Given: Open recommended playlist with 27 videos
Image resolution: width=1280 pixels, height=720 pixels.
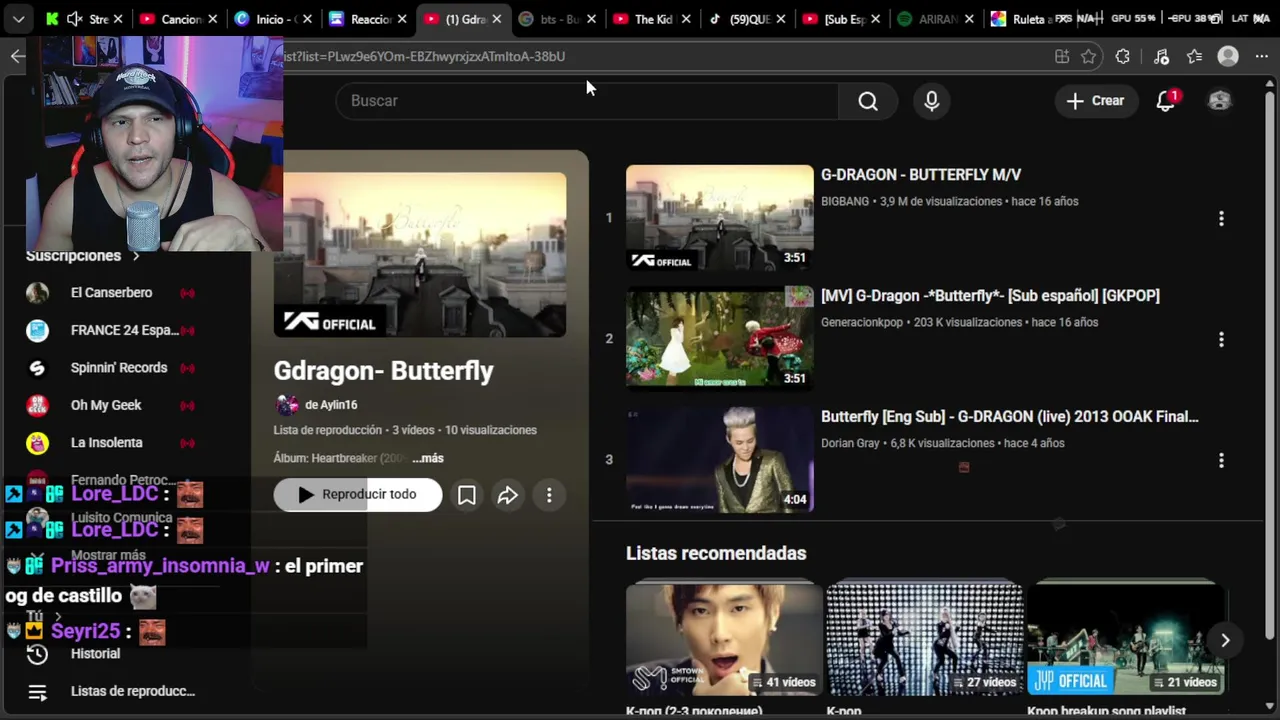Looking at the screenshot, I should 924,640.
